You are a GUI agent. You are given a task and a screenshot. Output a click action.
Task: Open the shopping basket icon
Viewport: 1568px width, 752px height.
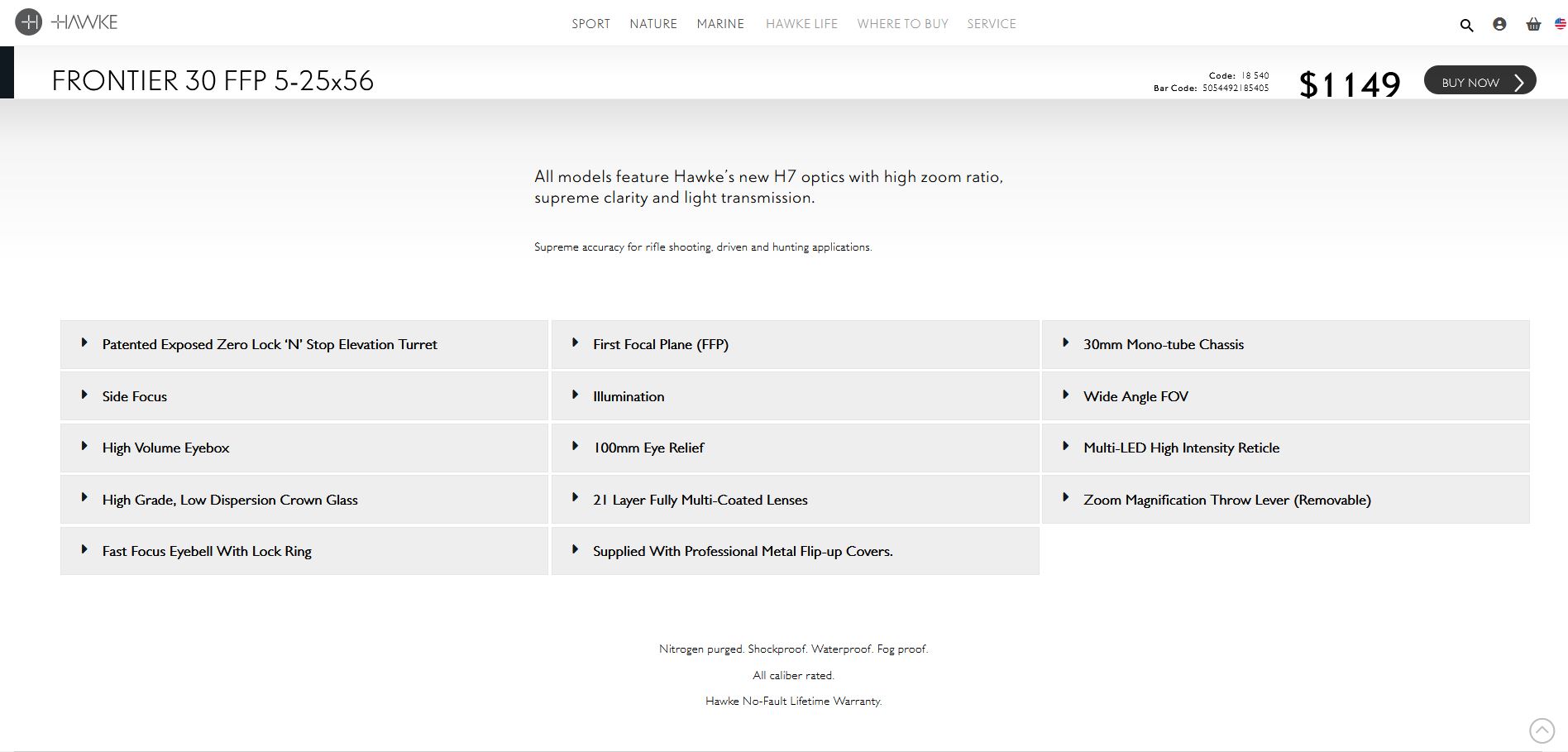tap(1533, 24)
